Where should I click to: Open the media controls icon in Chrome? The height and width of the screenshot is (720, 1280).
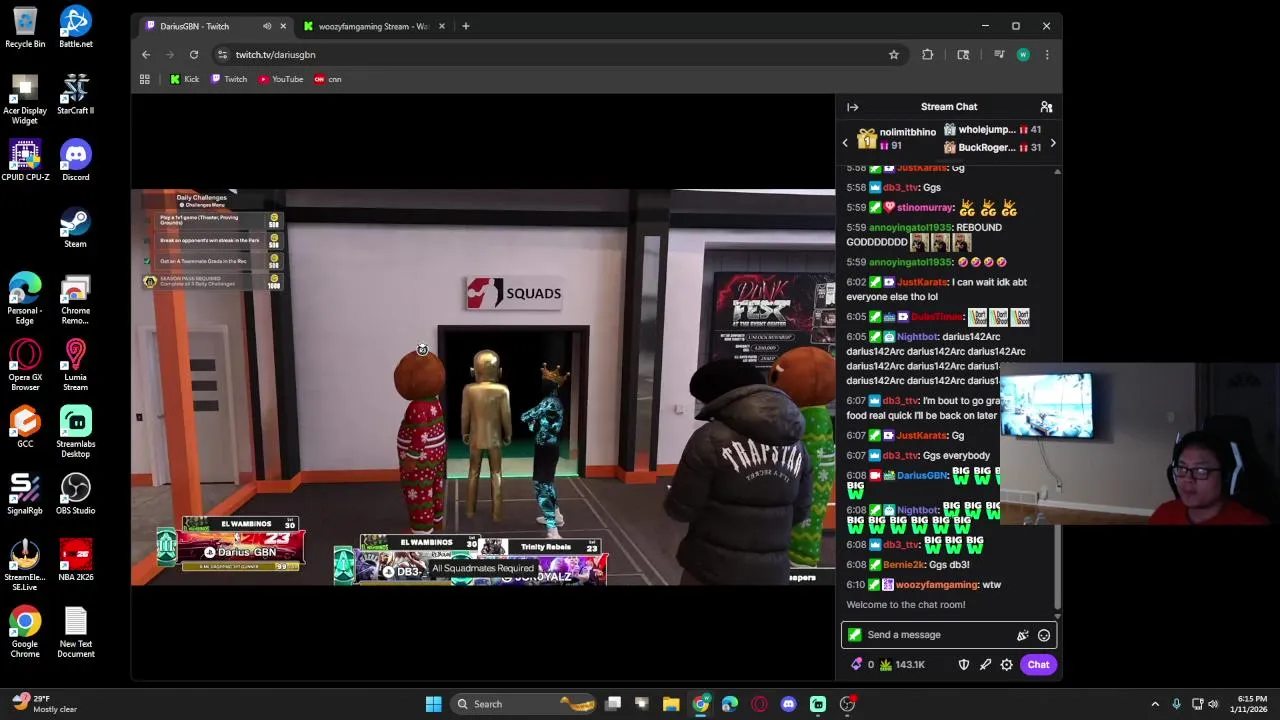(999, 55)
